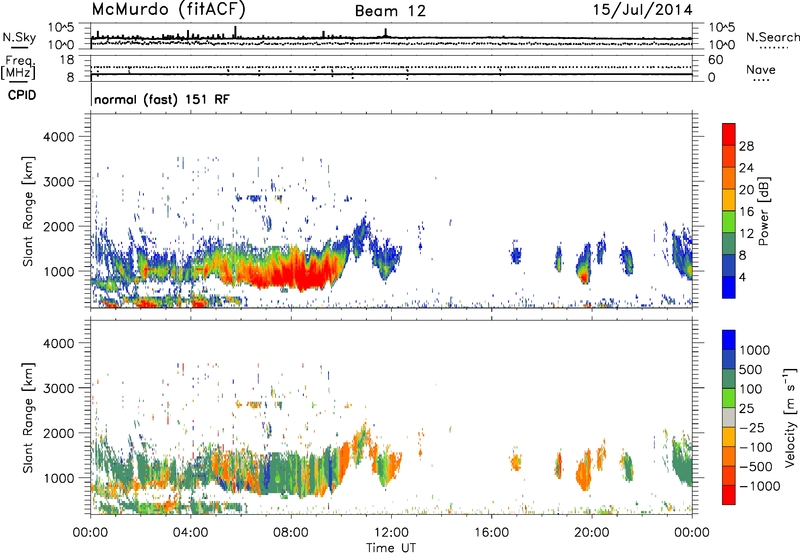
Task: Click the "28" value on power colorbar
Action: pyautogui.click(x=746, y=146)
